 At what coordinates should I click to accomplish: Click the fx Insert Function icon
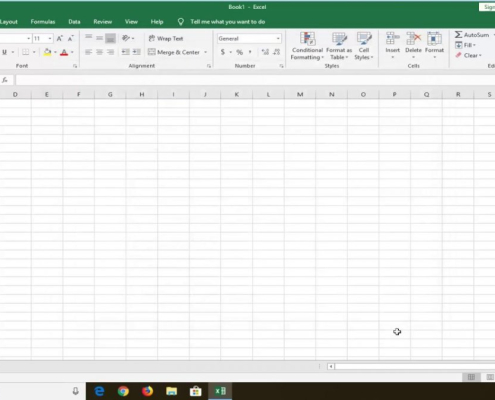coord(5,80)
